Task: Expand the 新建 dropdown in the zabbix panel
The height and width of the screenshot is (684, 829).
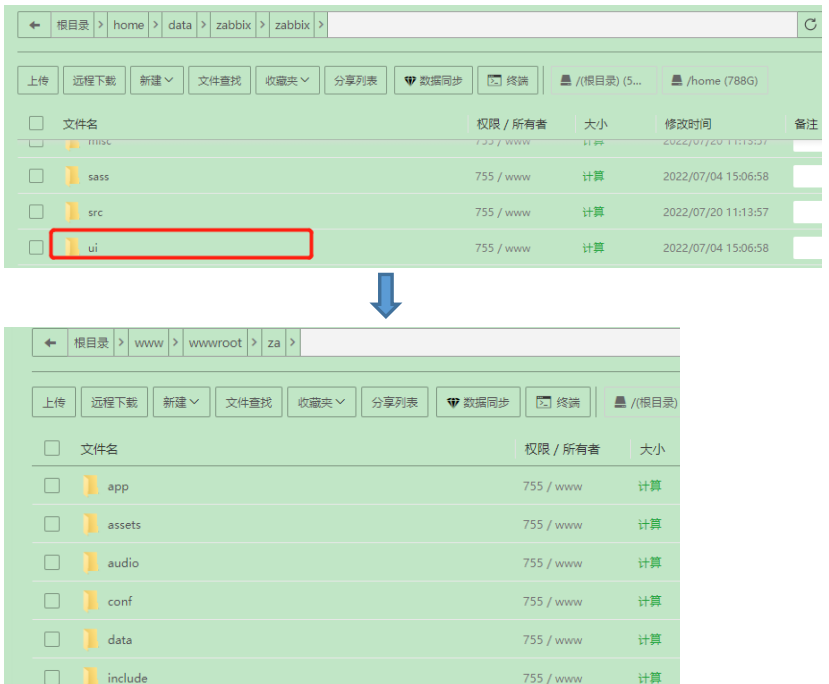Action: [157, 81]
